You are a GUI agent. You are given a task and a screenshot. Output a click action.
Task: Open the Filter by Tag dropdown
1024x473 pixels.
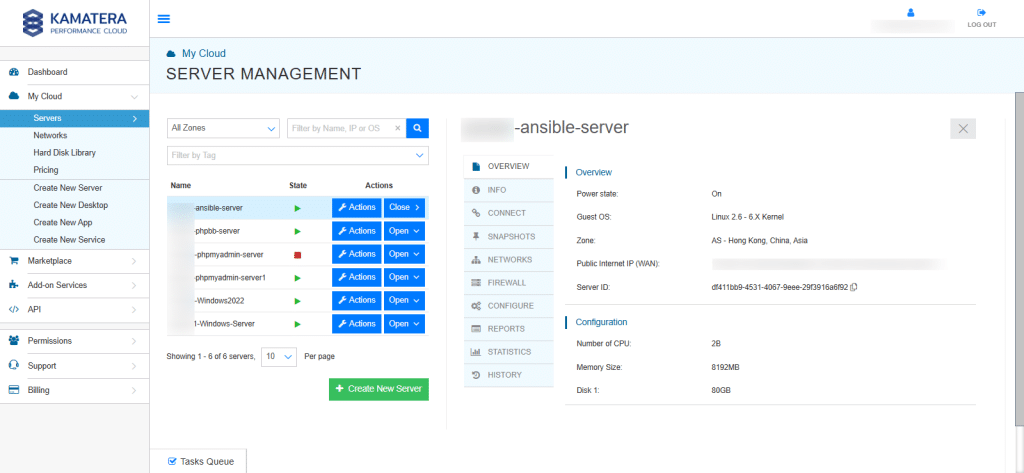pyautogui.click(x=298, y=155)
